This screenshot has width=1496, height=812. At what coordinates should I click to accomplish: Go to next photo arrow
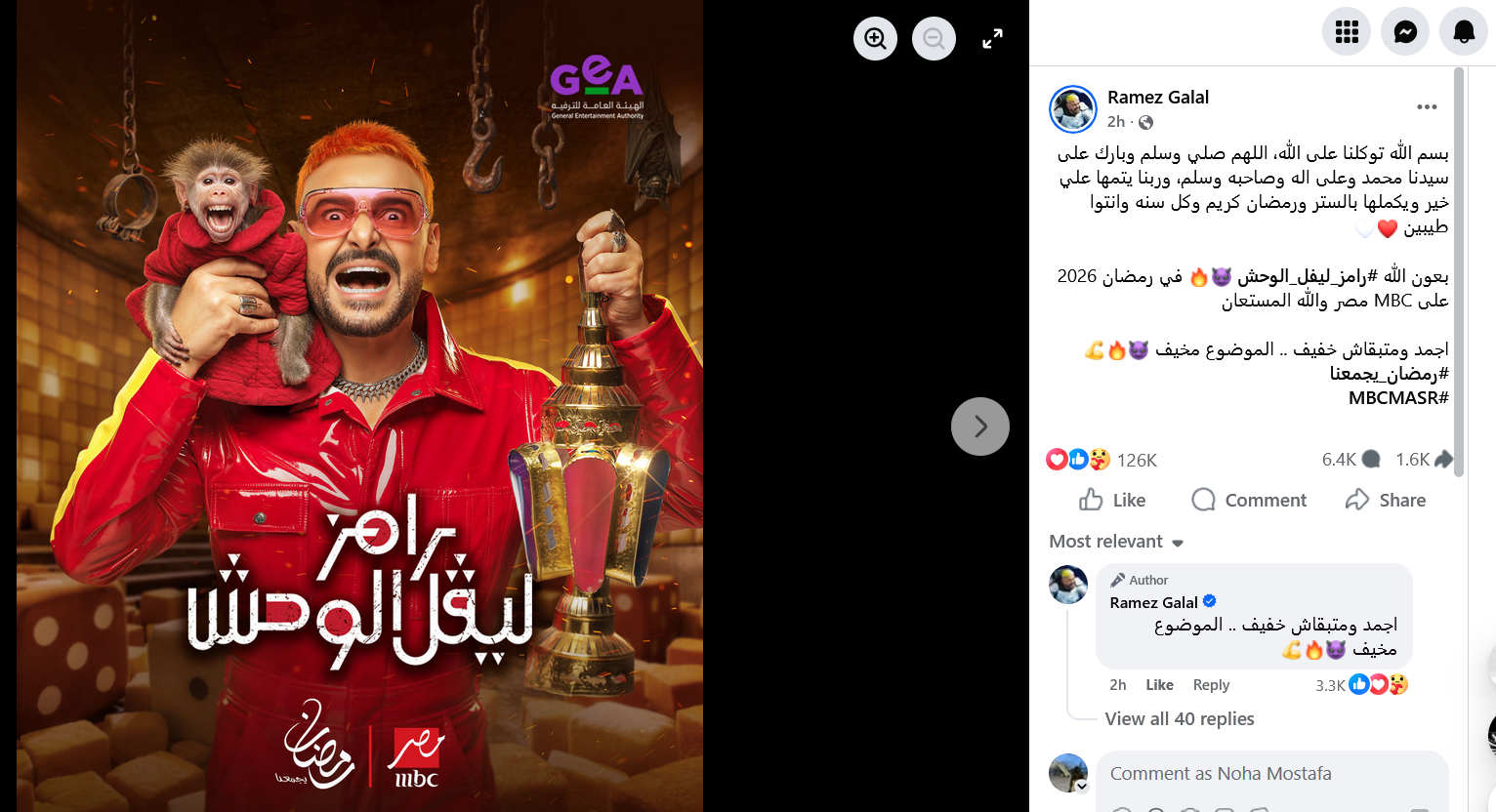[x=980, y=426]
